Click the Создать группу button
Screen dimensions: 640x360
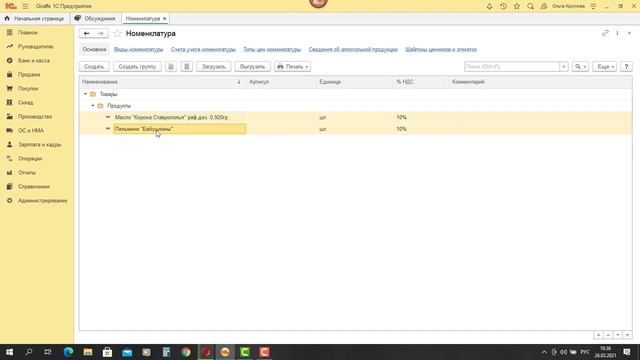pyautogui.click(x=137, y=67)
